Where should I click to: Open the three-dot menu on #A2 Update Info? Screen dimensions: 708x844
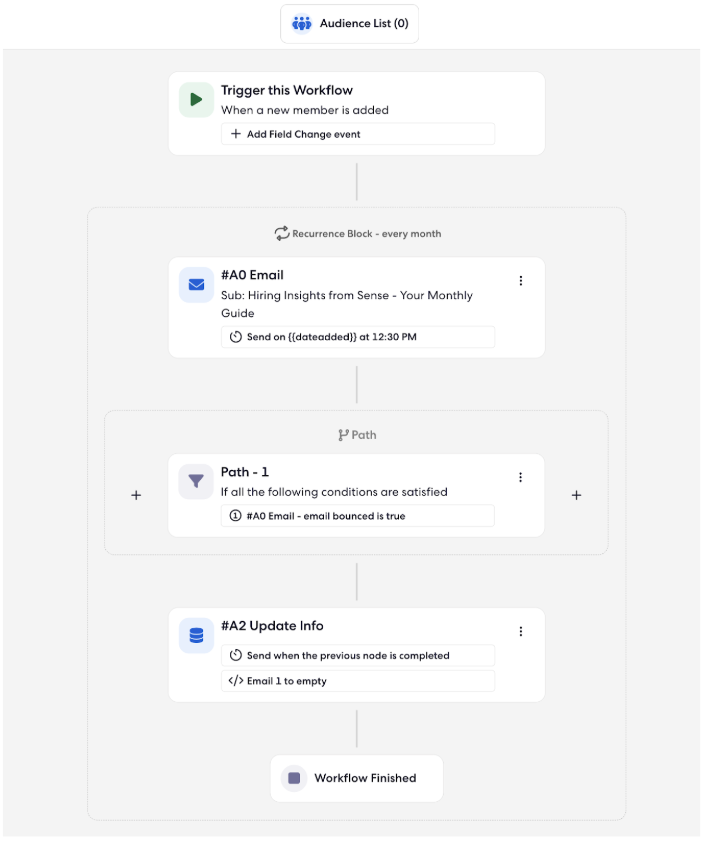click(x=521, y=631)
